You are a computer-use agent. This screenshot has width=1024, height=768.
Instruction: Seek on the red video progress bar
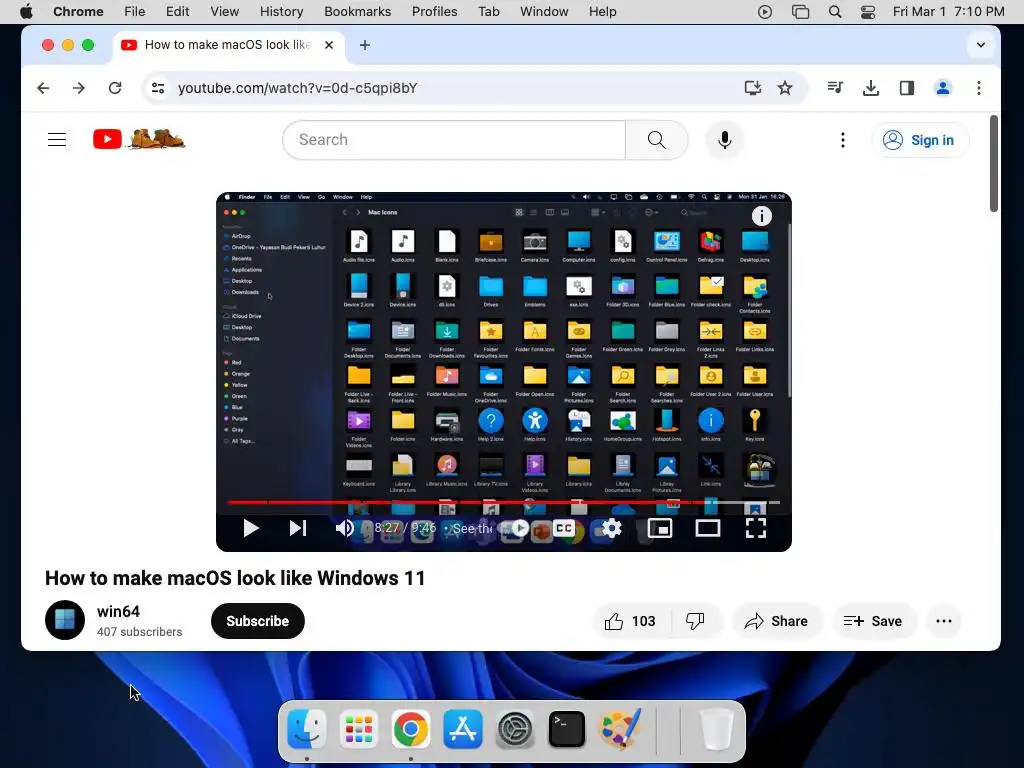[x=504, y=502]
